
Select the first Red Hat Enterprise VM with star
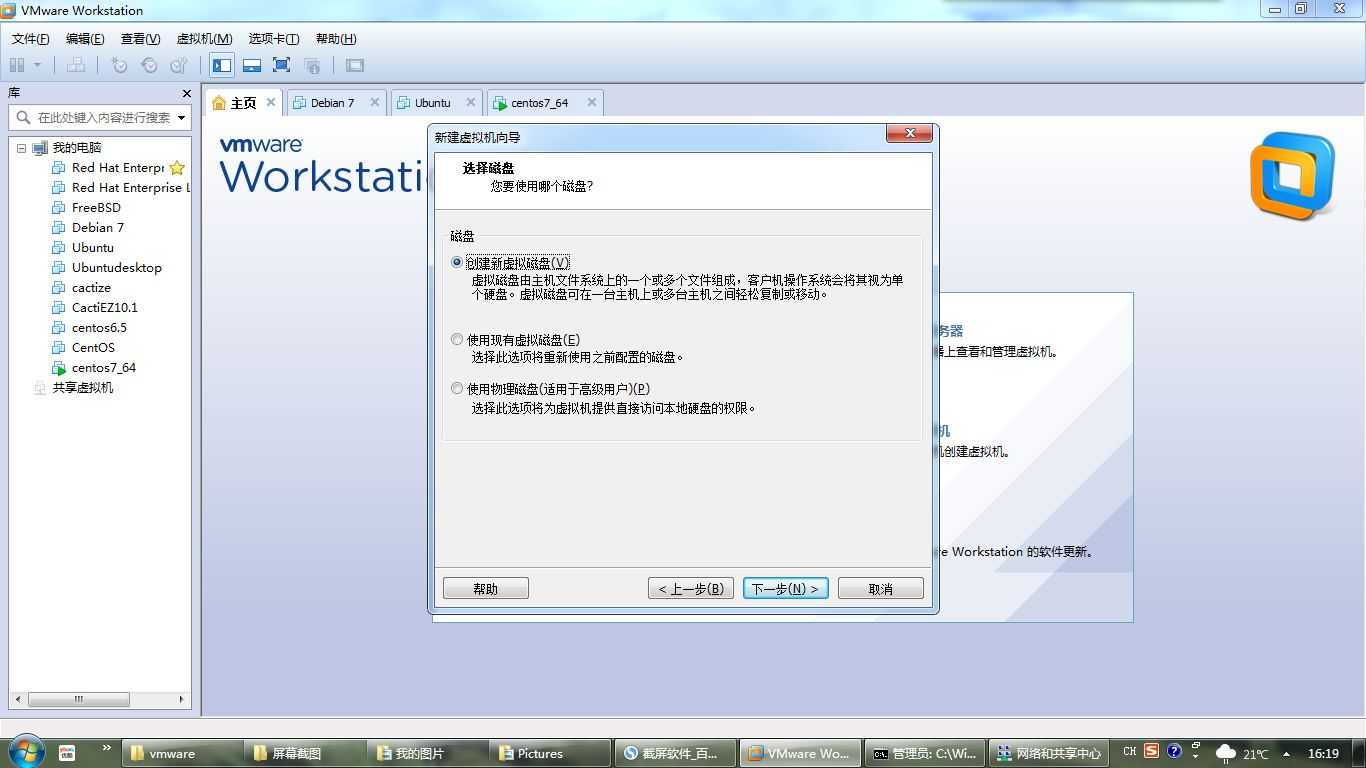(x=108, y=168)
